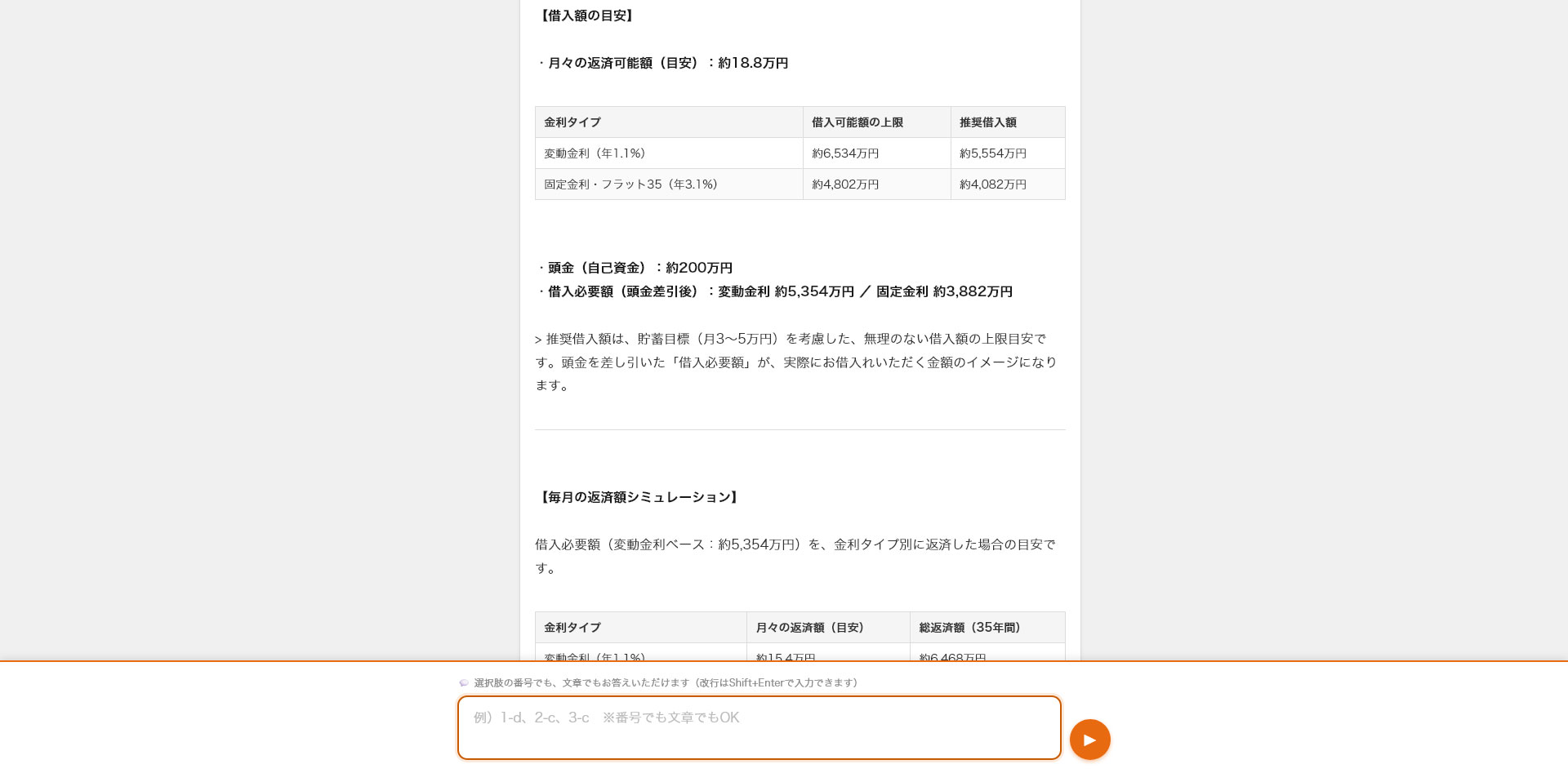Click the 約4,082万円 table cell
Screen dimensions: 1568x773
(1008, 184)
